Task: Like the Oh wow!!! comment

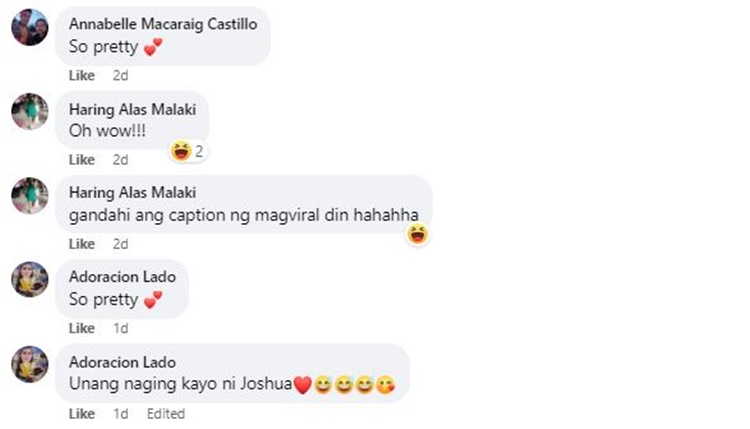Action: click(82, 160)
